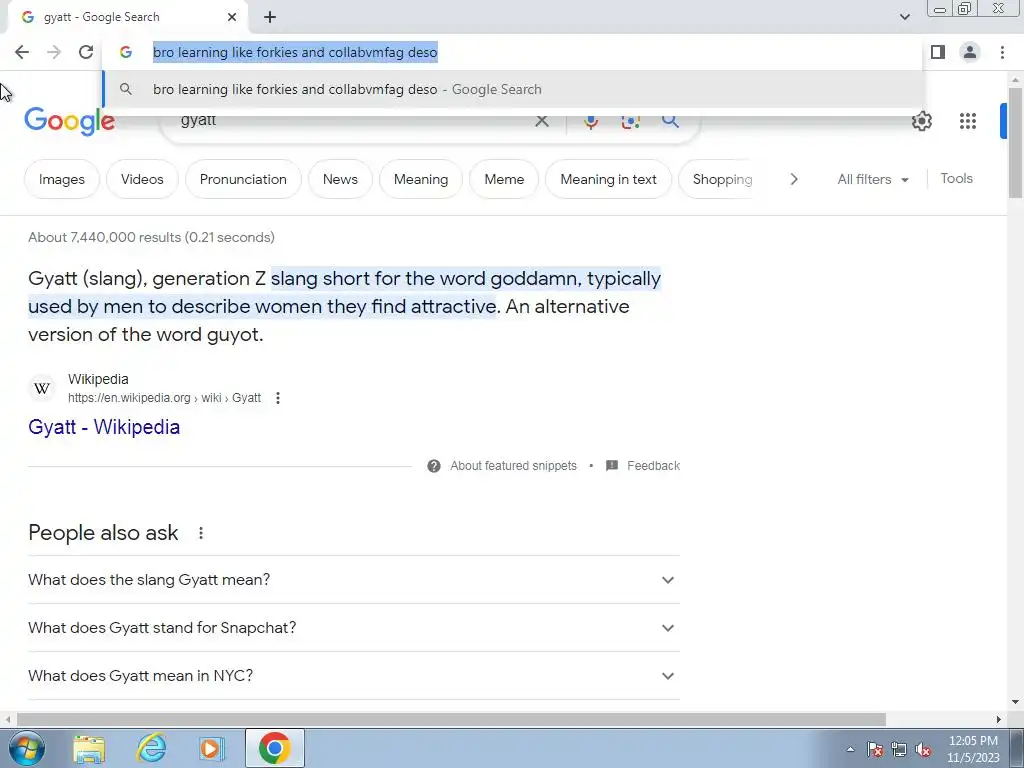1024x768 pixels.
Task: Open the All filters dropdown
Action: tap(873, 179)
